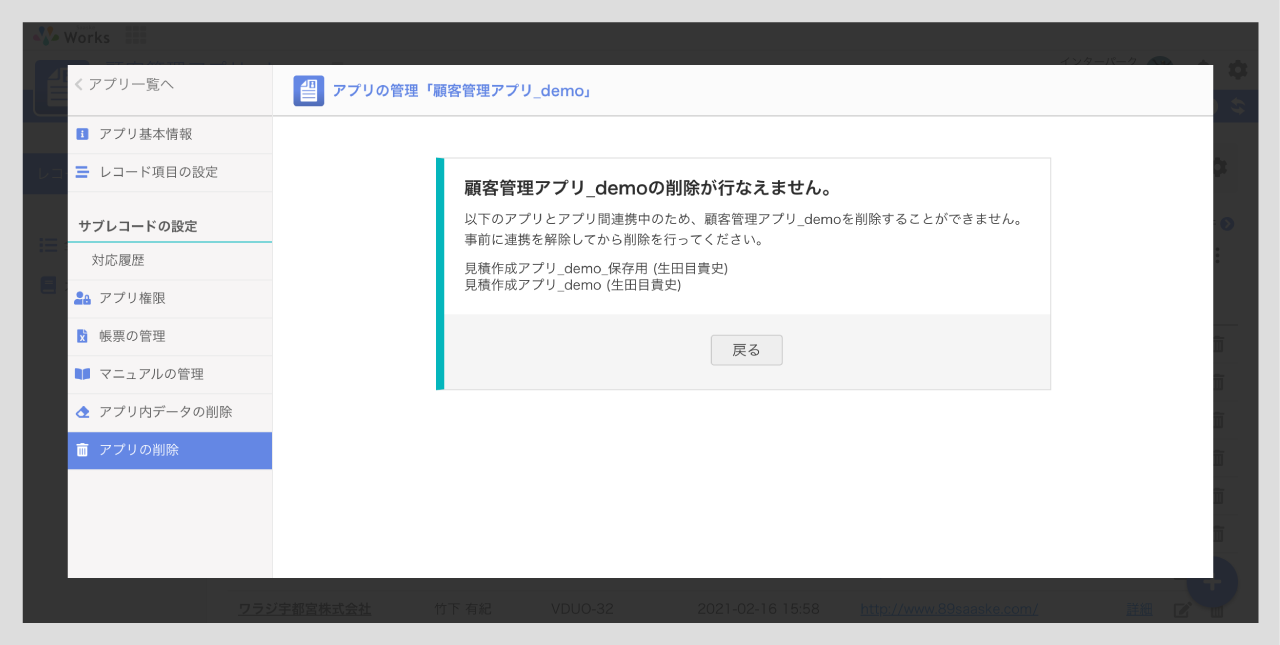
Task: Click the マニュアルの管理 book icon
Action: coord(82,374)
